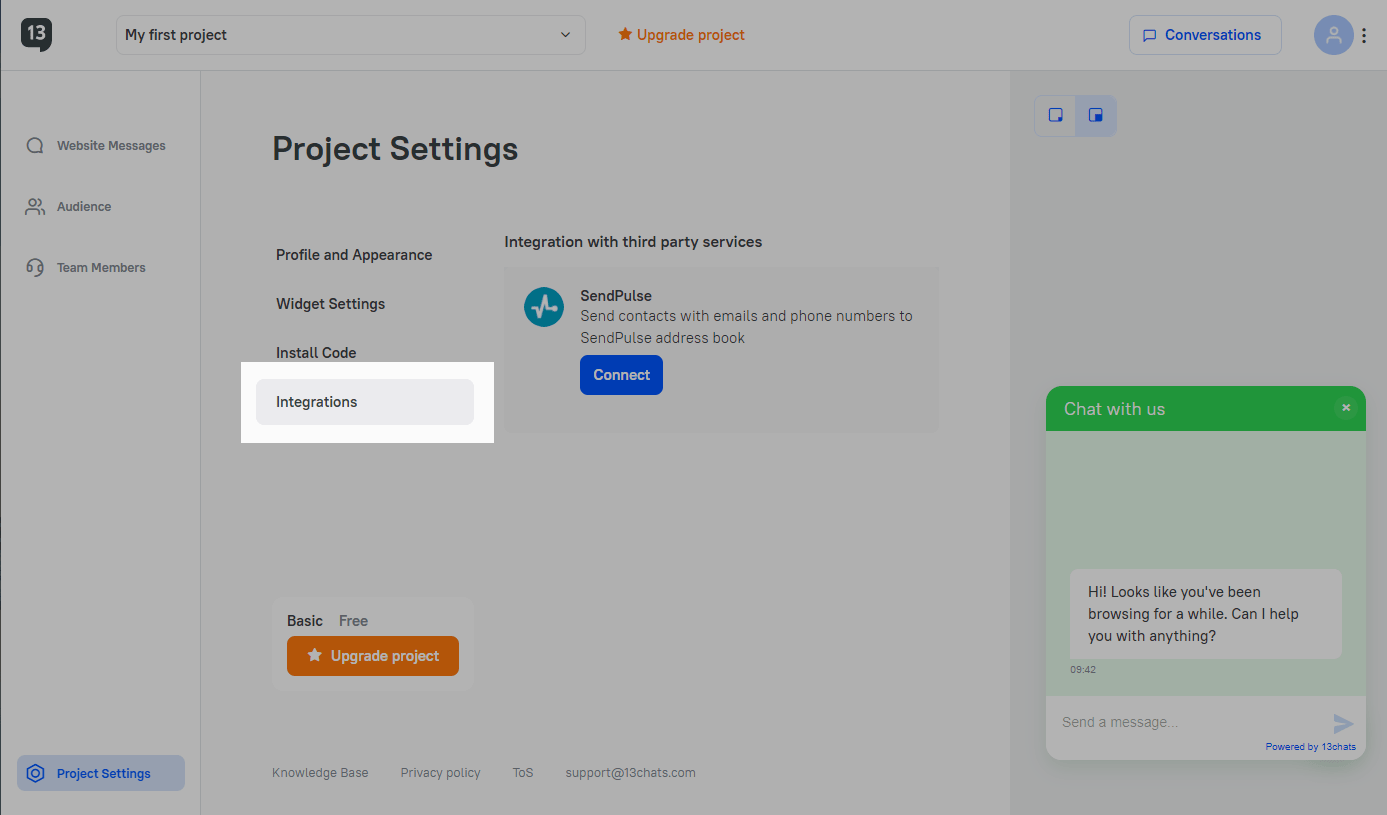1387x815 pixels.
Task: Close the Chat with us widget
Action: (x=1346, y=407)
